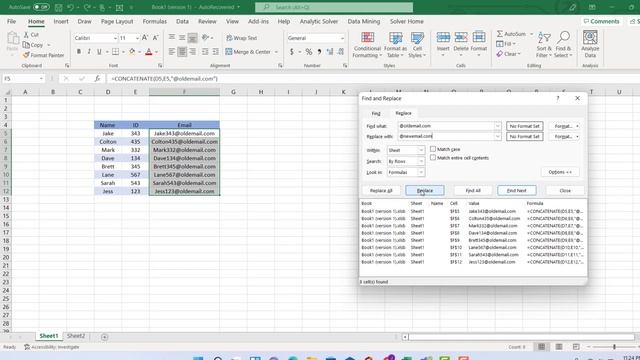Click the Insert Function fx button
640x360 pixels.
[x=97, y=79]
